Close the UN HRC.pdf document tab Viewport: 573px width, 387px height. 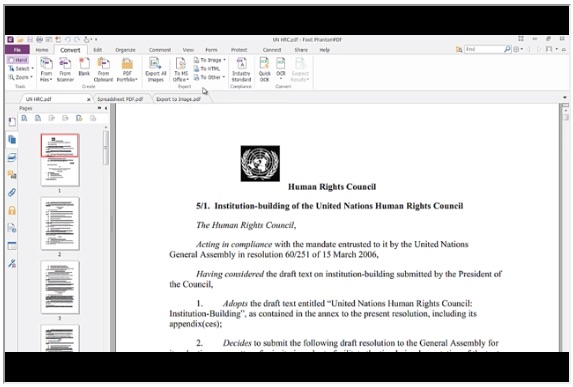(88, 99)
